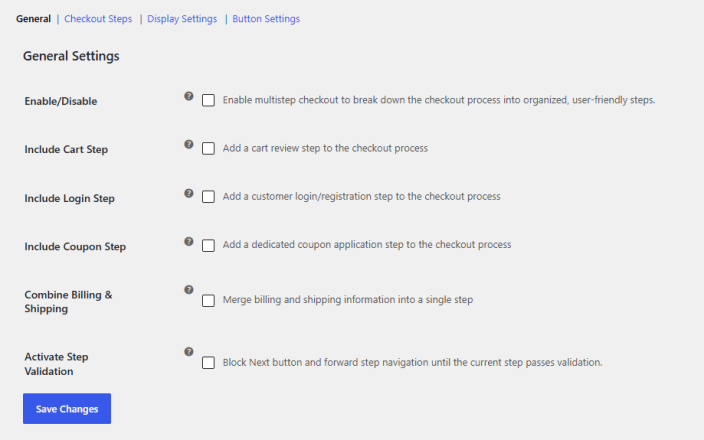Open the Display Settings tab

pyautogui.click(x=182, y=19)
